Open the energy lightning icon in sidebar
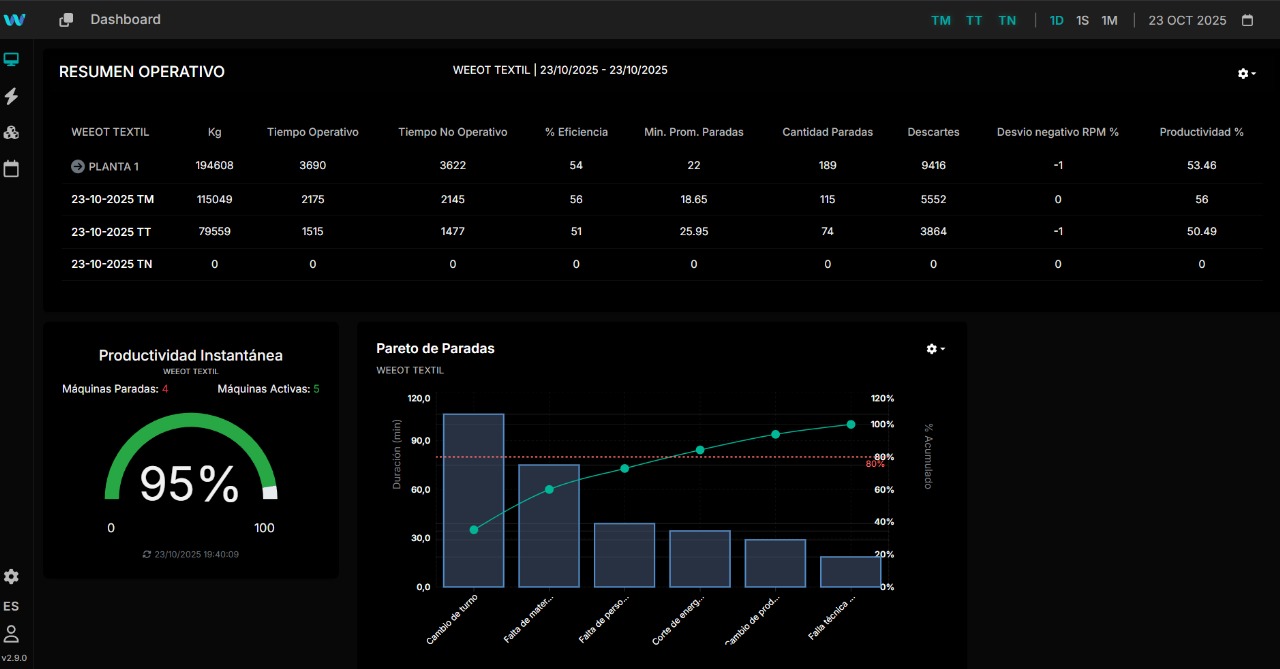Image resolution: width=1280 pixels, height=669 pixels. pyautogui.click(x=12, y=96)
